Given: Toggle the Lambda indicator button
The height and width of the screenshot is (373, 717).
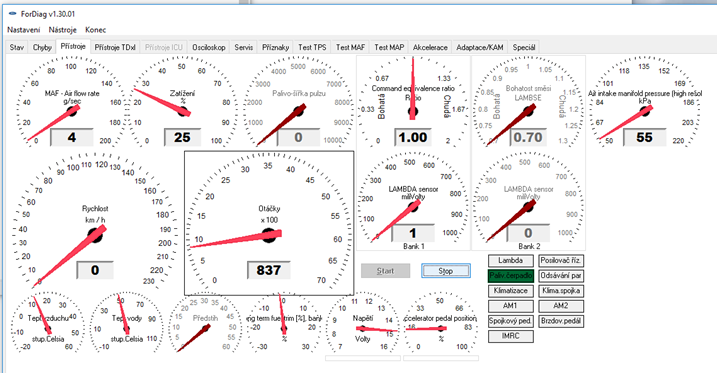Looking at the screenshot, I should pyautogui.click(x=511, y=261).
